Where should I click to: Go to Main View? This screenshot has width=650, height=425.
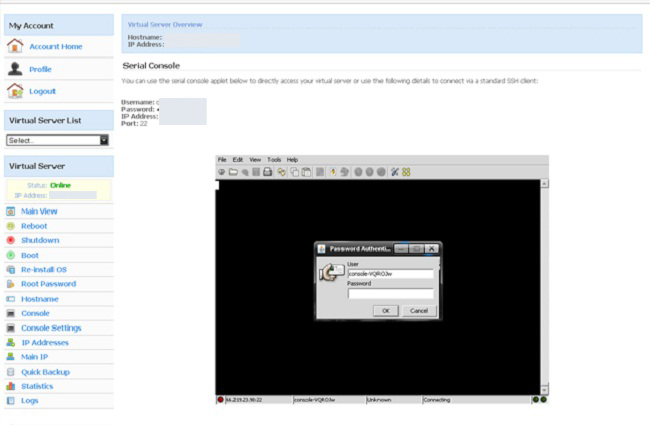(x=39, y=211)
